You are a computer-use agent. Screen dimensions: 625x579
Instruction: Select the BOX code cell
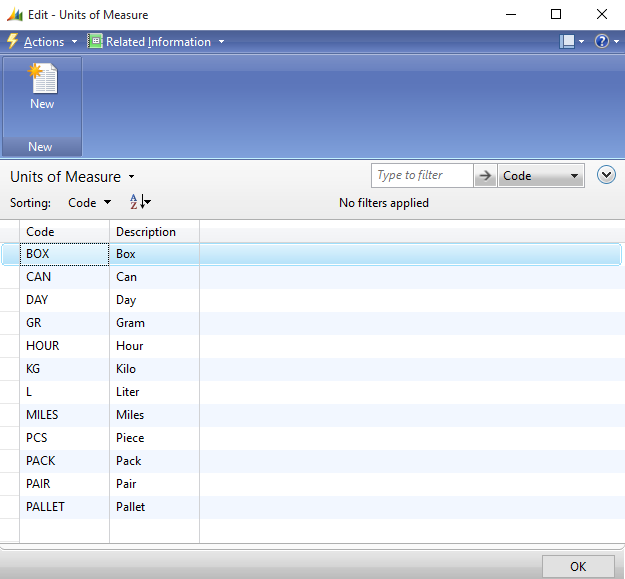(x=65, y=254)
